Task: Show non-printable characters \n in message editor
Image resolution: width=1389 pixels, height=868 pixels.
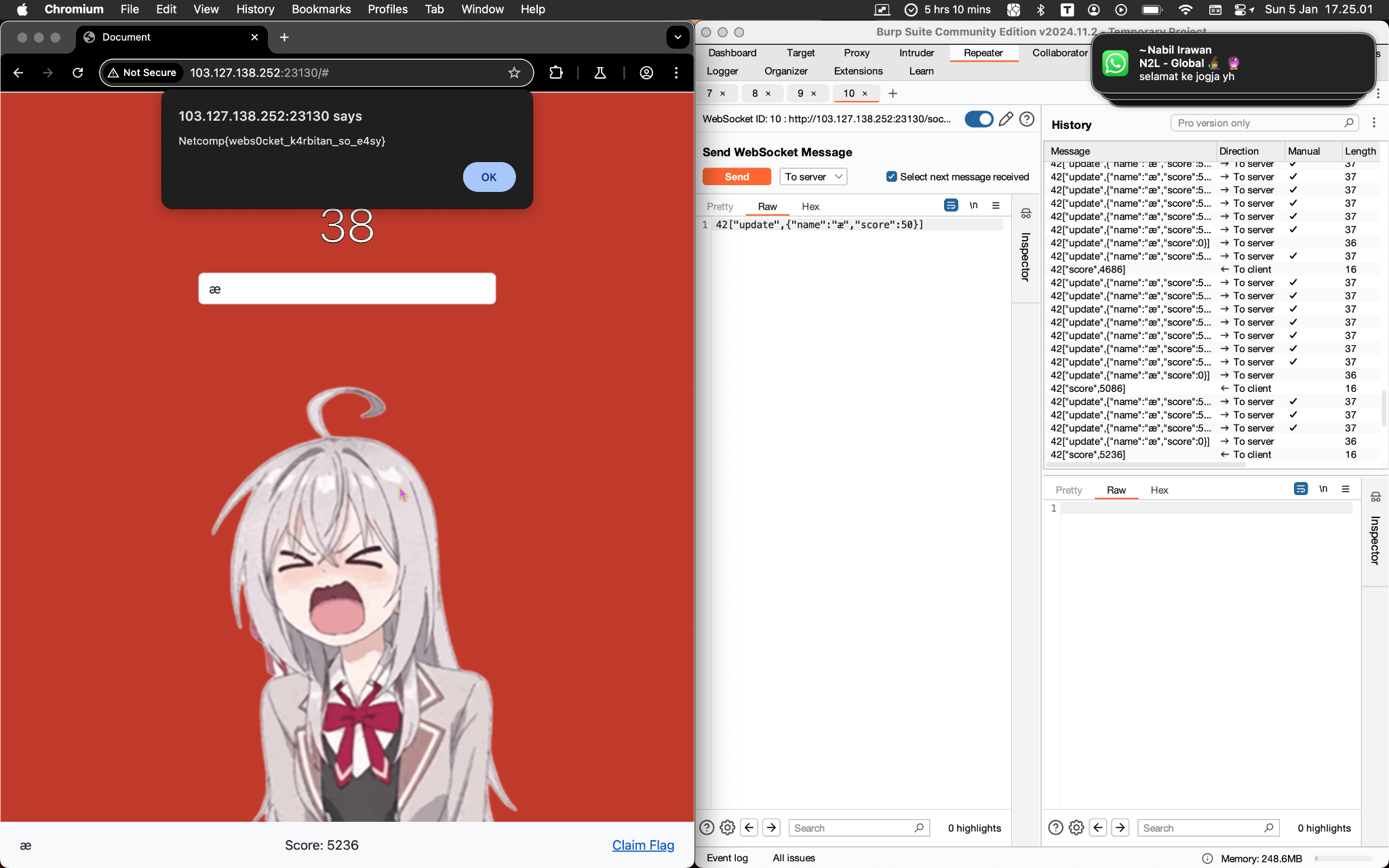Action: [x=973, y=205]
